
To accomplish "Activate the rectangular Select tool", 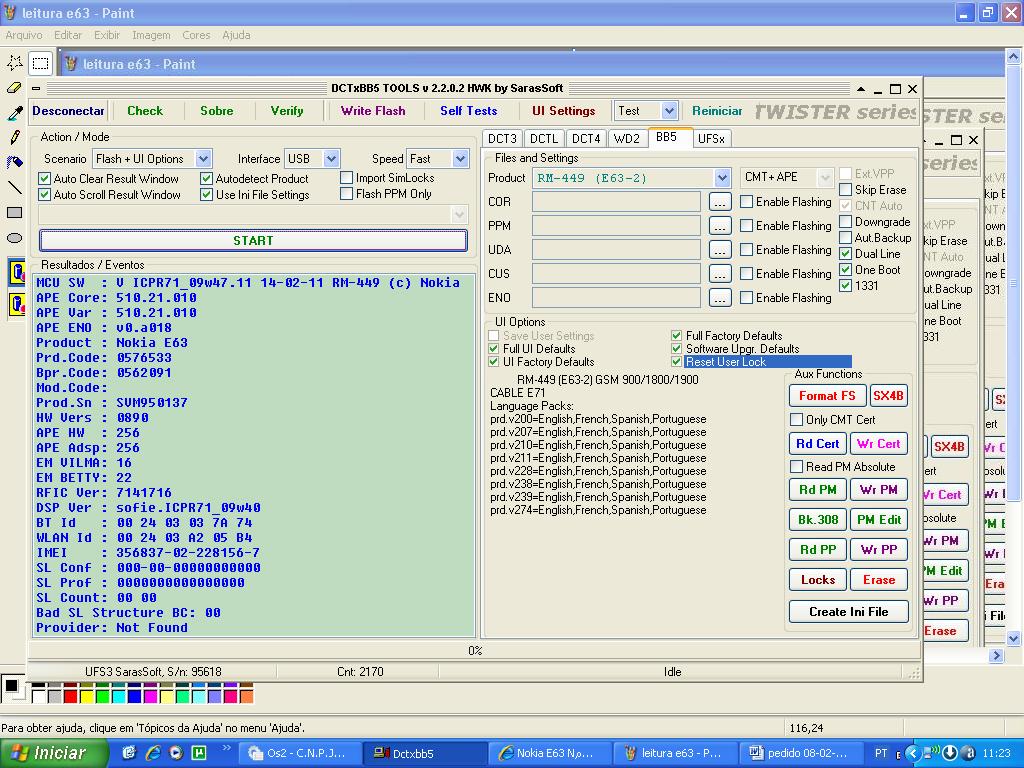I will click(x=40, y=63).
